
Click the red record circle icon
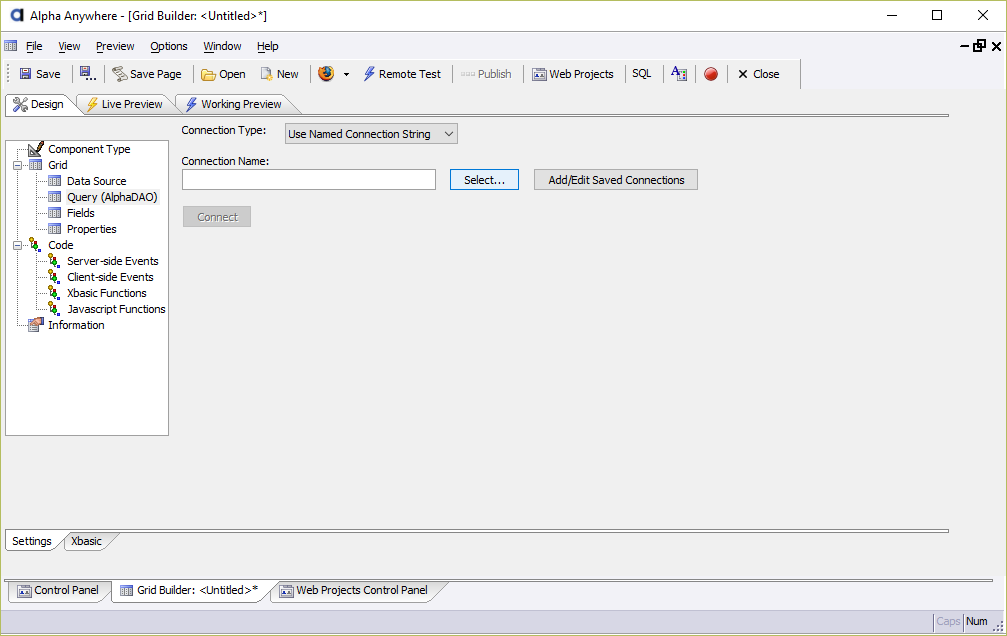click(x=711, y=74)
